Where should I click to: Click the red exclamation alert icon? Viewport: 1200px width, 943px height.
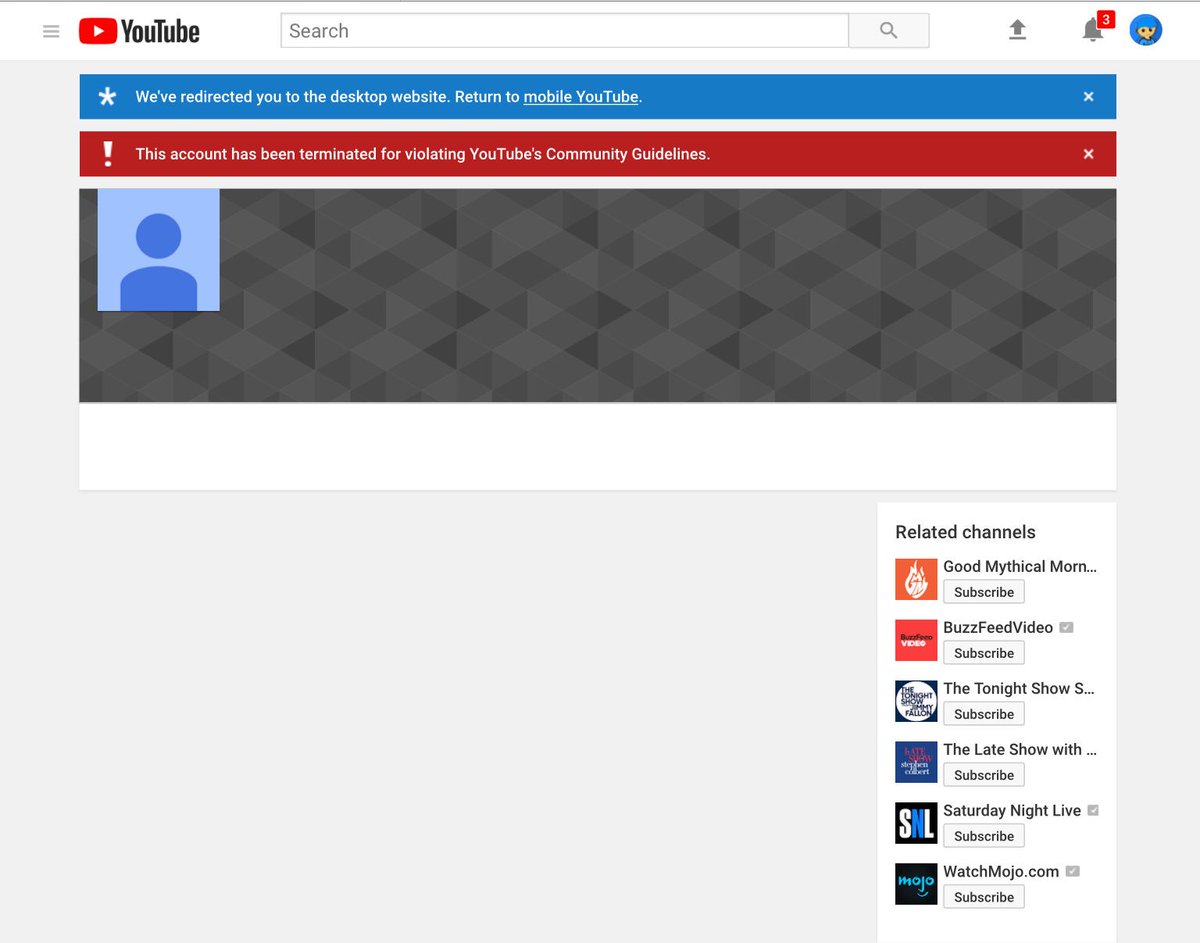click(108, 154)
